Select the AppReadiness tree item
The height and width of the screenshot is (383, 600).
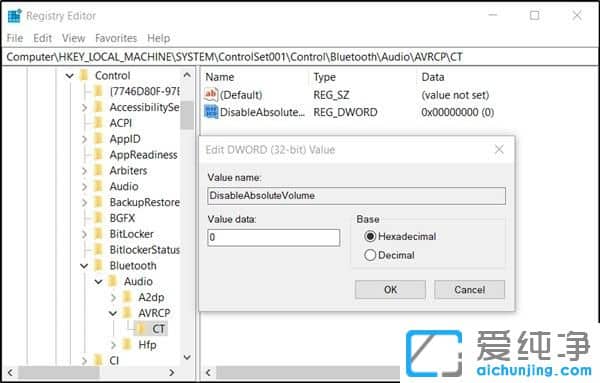(143, 155)
